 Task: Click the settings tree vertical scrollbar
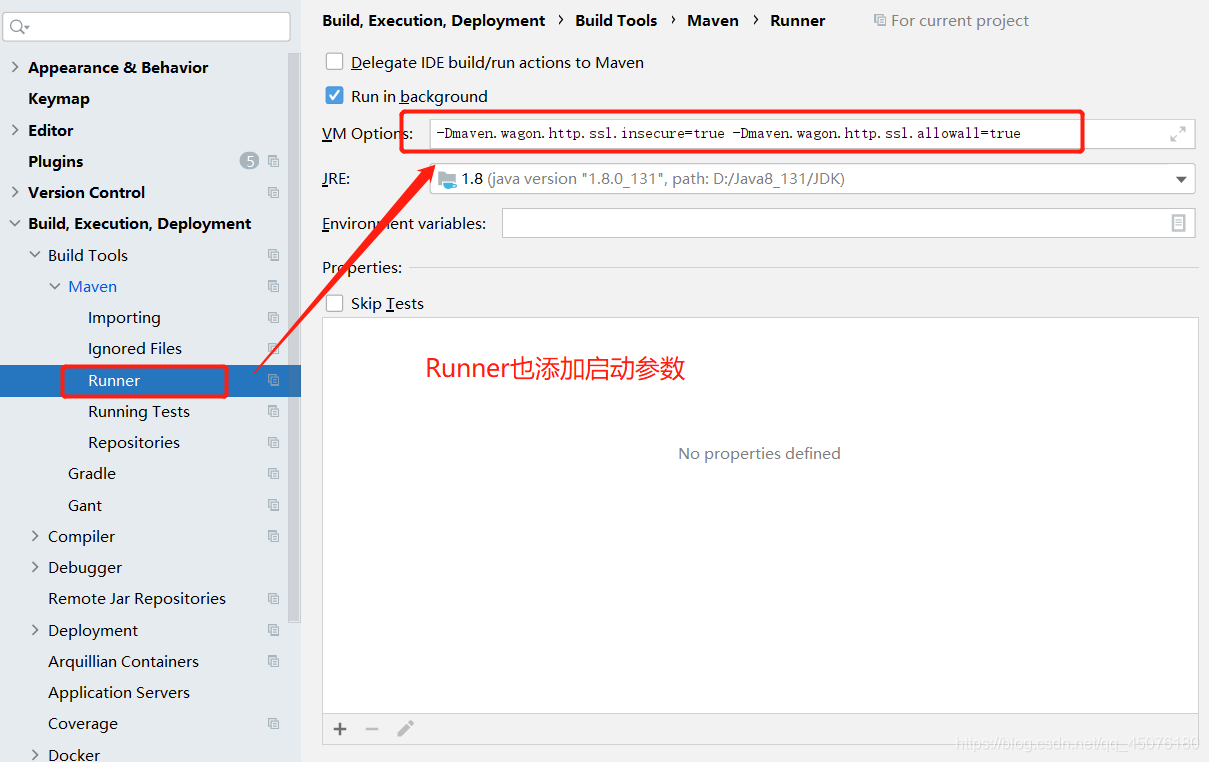294,339
